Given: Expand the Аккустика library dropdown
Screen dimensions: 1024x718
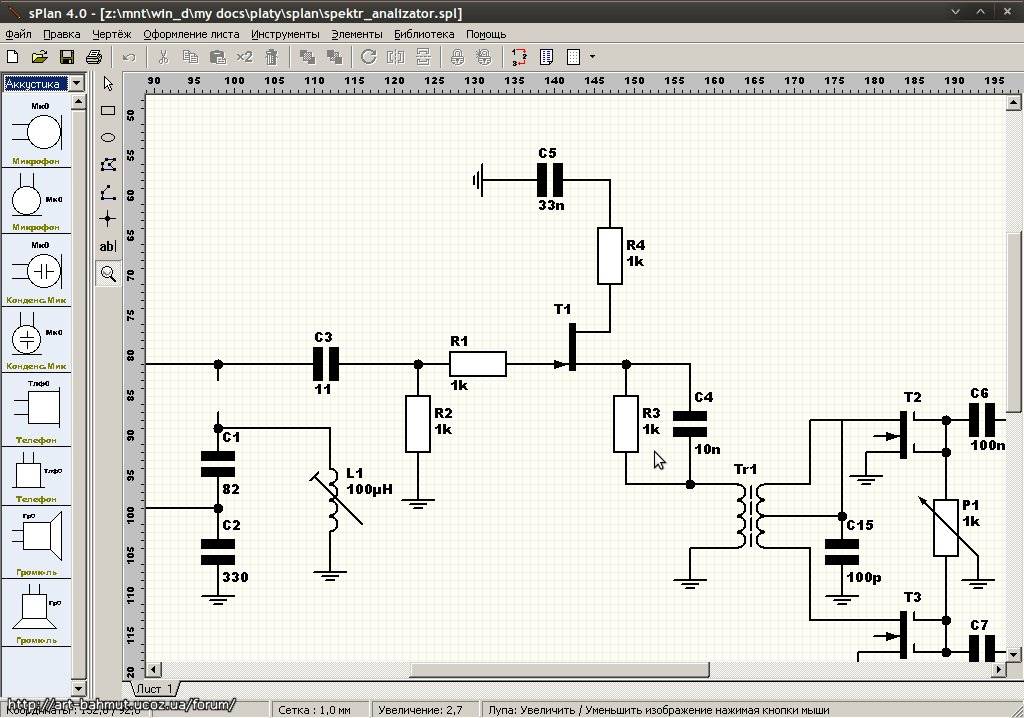Looking at the screenshot, I should (77, 83).
